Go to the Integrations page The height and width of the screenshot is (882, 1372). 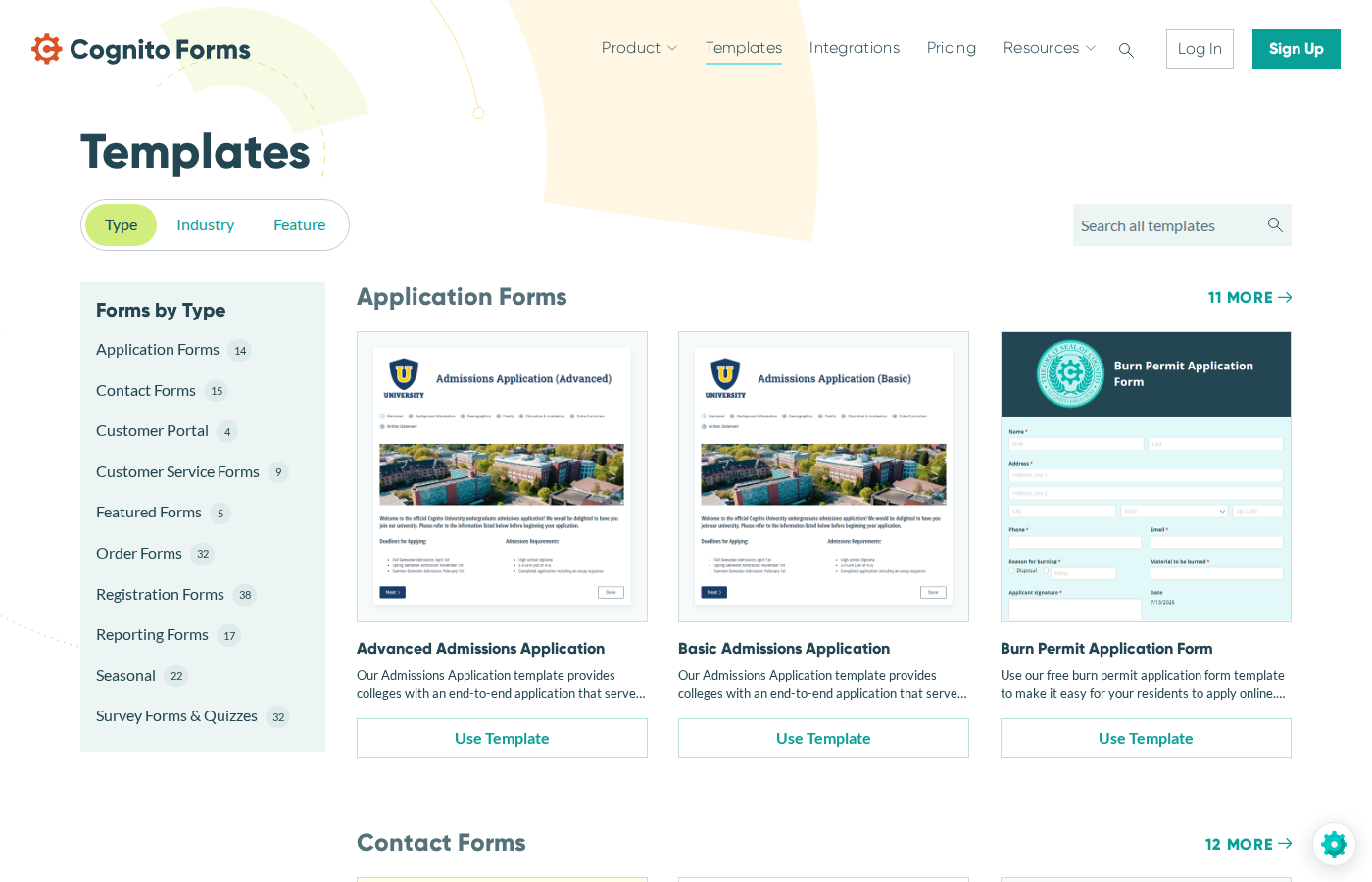tap(855, 48)
